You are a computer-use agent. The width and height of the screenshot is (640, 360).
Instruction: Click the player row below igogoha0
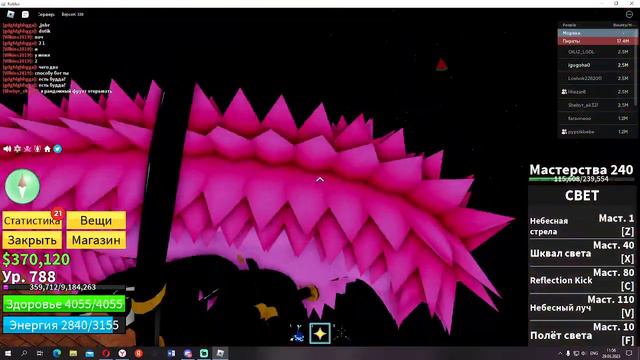[597, 78]
